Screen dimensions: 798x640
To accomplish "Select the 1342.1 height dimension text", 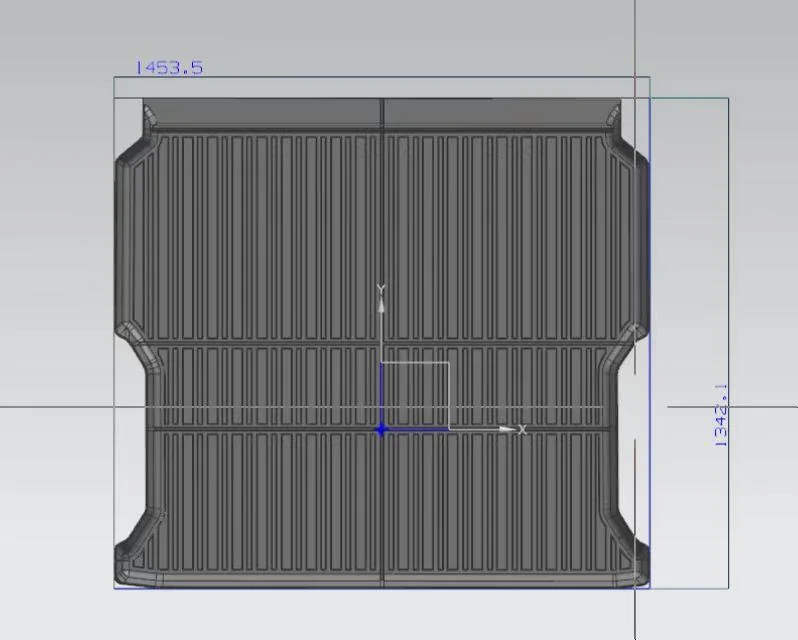I will pyautogui.click(x=721, y=416).
